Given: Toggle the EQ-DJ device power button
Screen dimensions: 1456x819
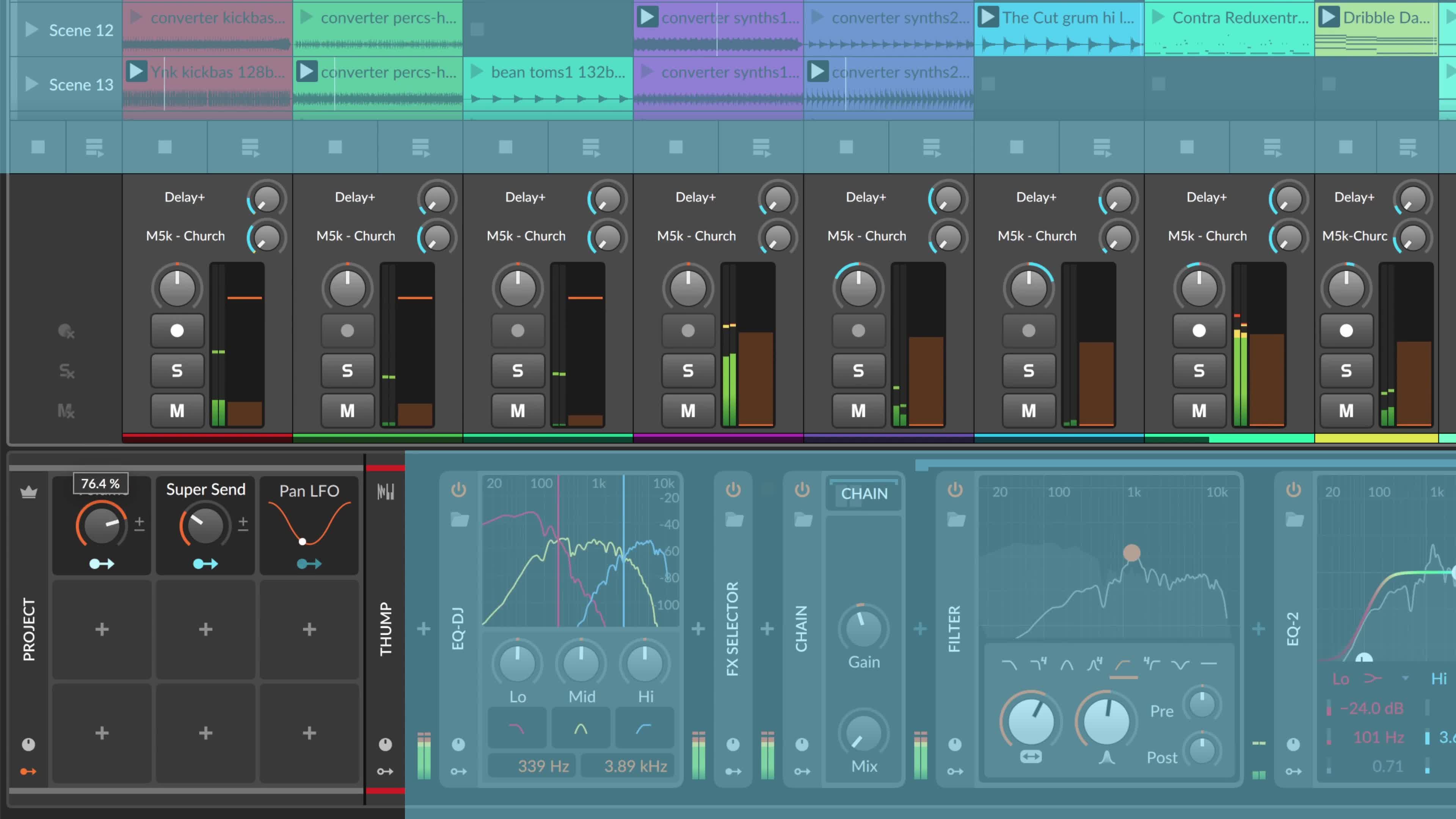Looking at the screenshot, I should (x=458, y=490).
